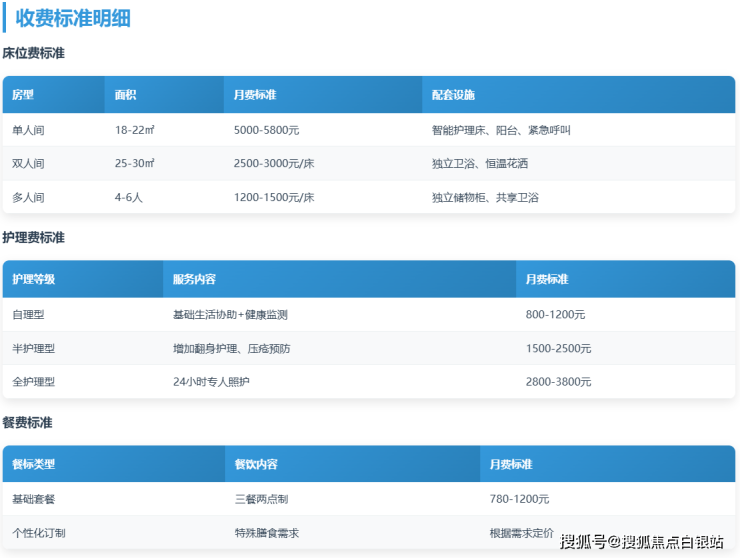740x558 pixels.
Task: Click the 服务内容 column header
Action: 194,280
